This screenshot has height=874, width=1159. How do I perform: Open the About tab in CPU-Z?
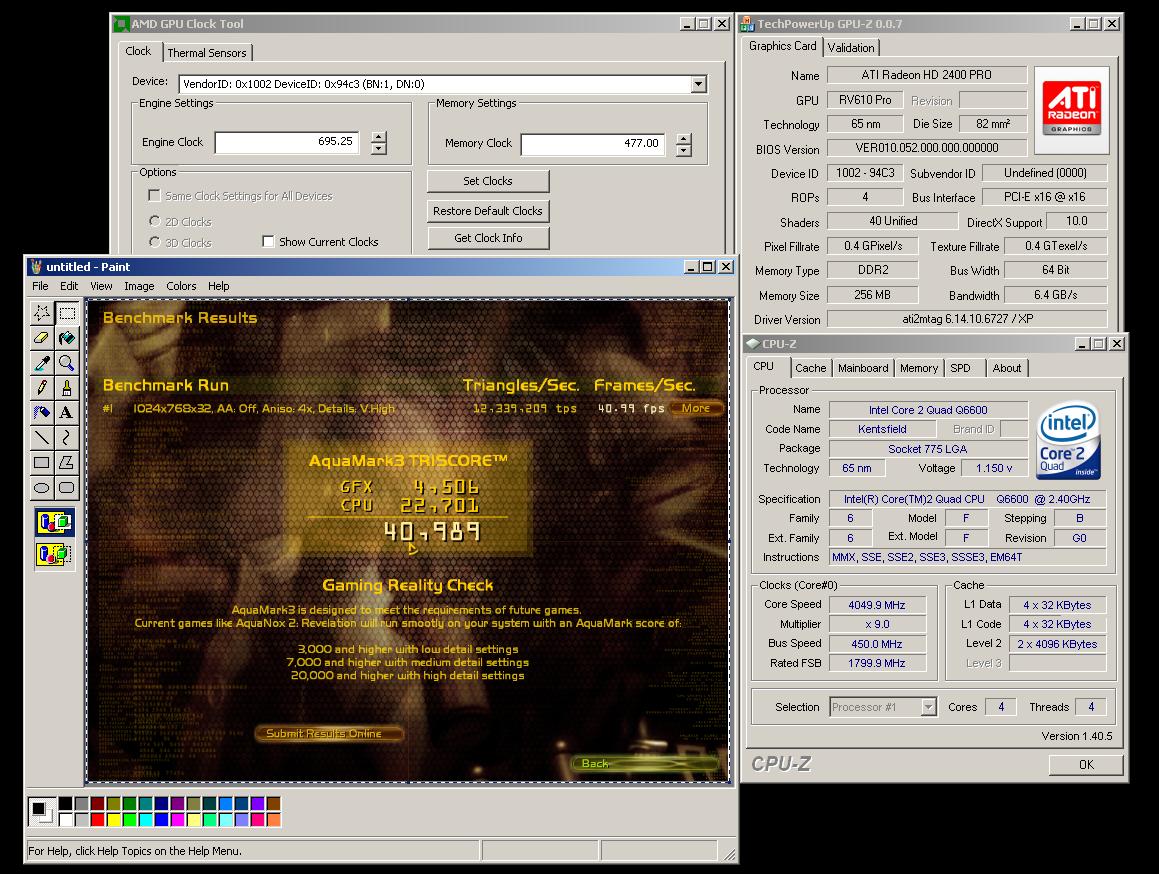1007,368
